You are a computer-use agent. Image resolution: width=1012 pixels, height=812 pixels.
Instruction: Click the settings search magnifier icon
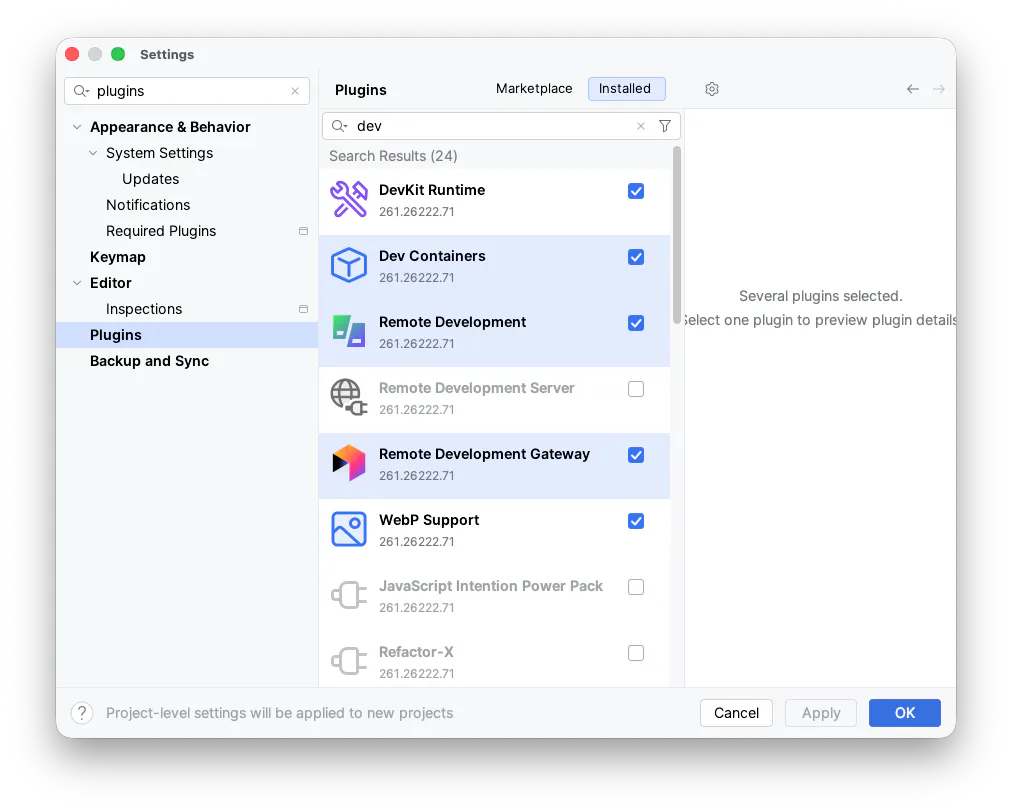[81, 91]
